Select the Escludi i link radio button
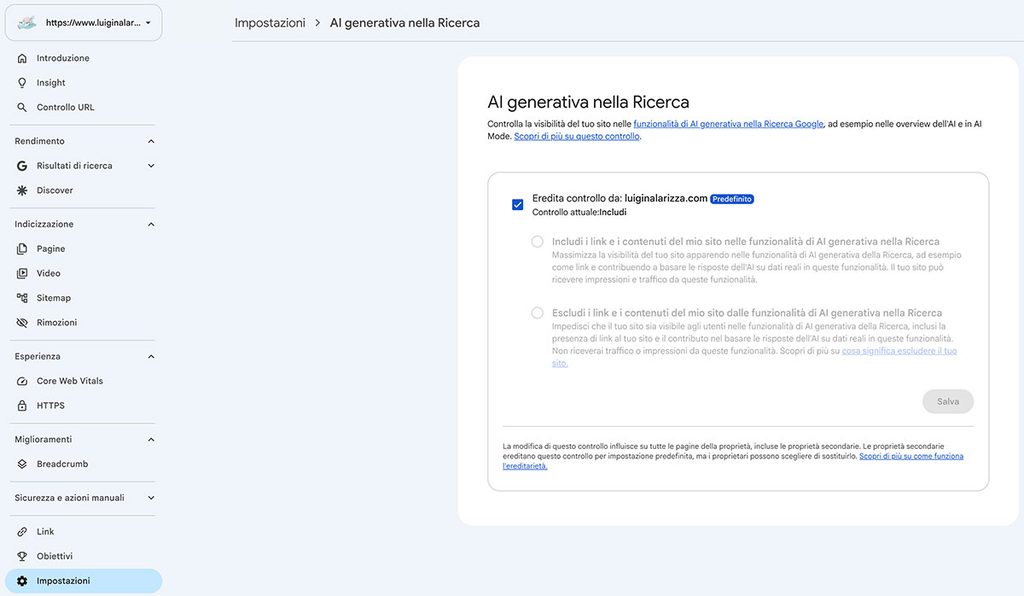This screenshot has height=596, width=1024. pos(537,313)
